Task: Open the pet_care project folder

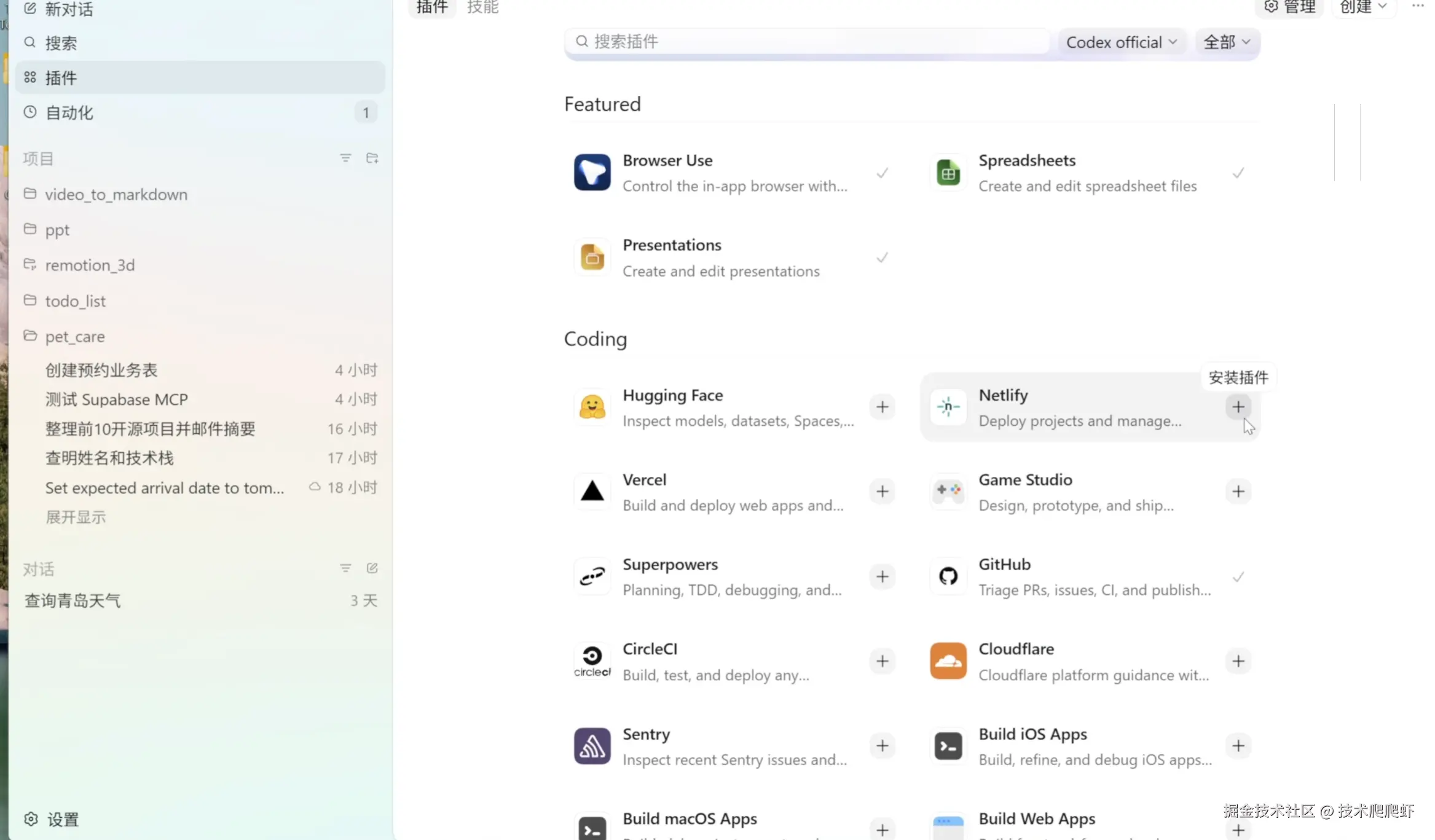Action: pyautogui.click(x=75, y=337)
